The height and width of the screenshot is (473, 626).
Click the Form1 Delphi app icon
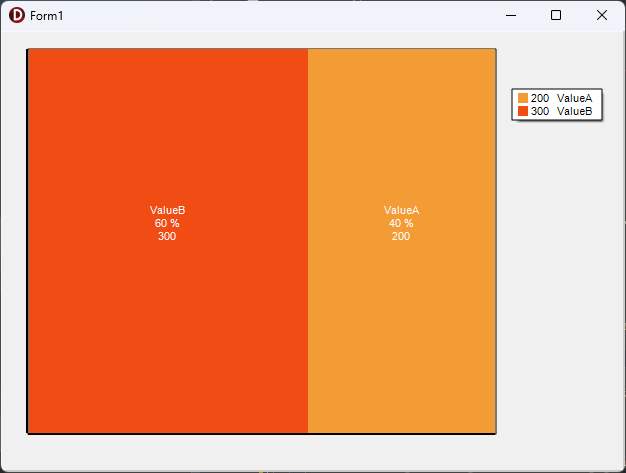17,15
